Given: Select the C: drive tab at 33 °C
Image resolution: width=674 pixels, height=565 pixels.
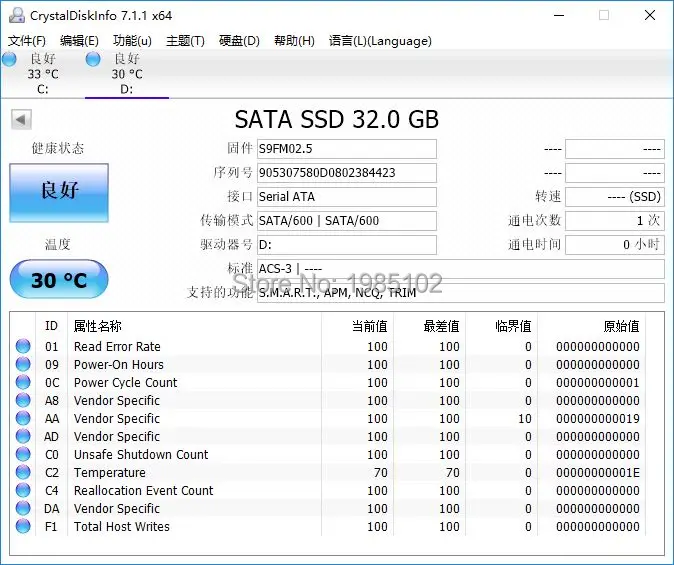Looking at the screenshot, I should (43, 74).
